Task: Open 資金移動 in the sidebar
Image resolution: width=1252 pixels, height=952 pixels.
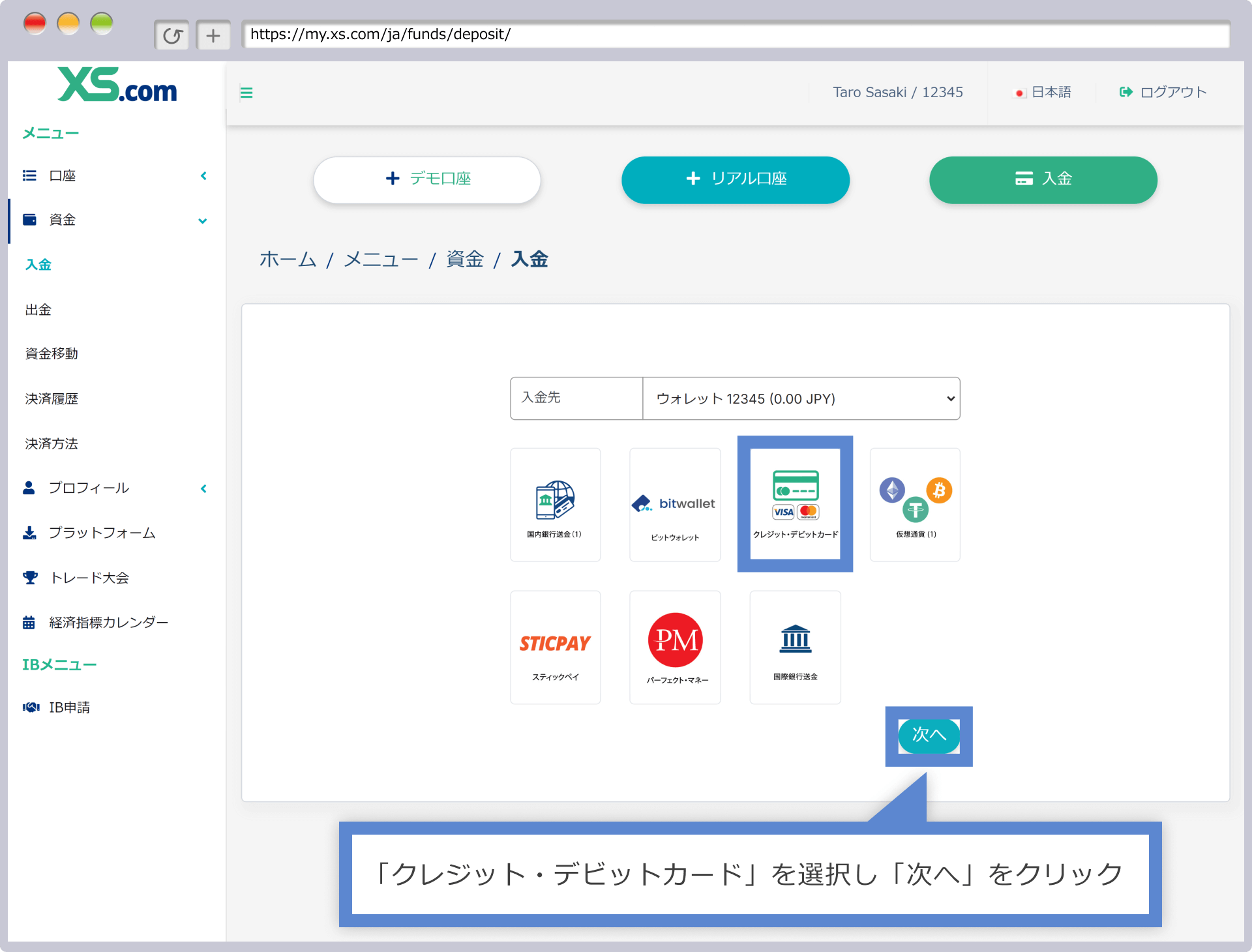Action: [52, 353]
